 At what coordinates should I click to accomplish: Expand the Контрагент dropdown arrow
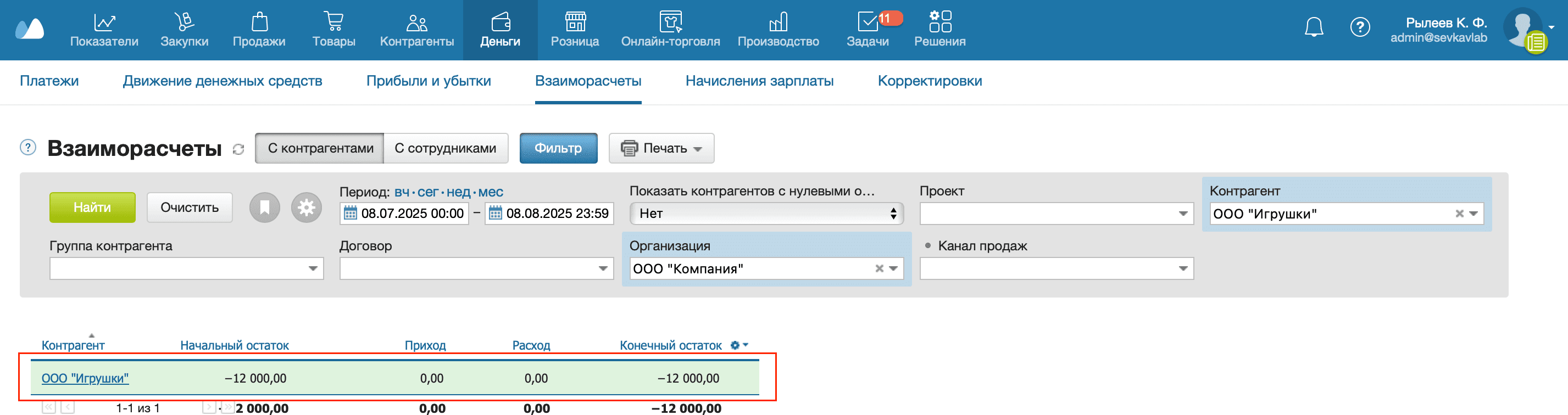point(1474,214)
